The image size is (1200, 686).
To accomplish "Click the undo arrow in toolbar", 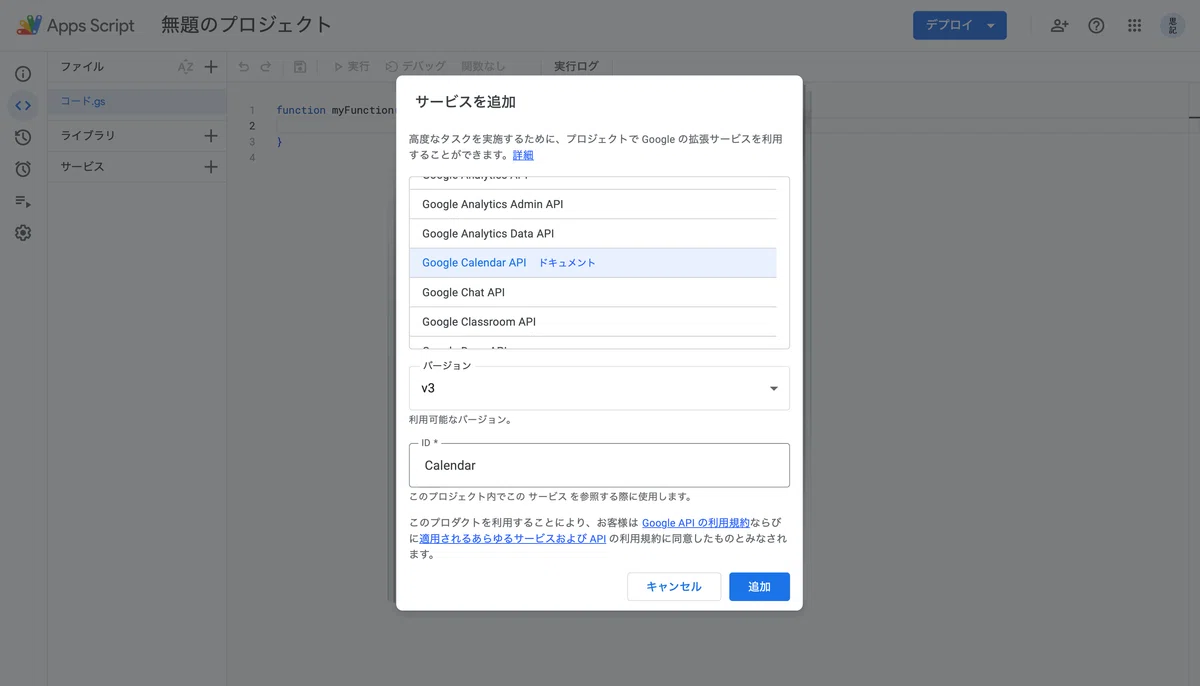I will pos(243,67).
